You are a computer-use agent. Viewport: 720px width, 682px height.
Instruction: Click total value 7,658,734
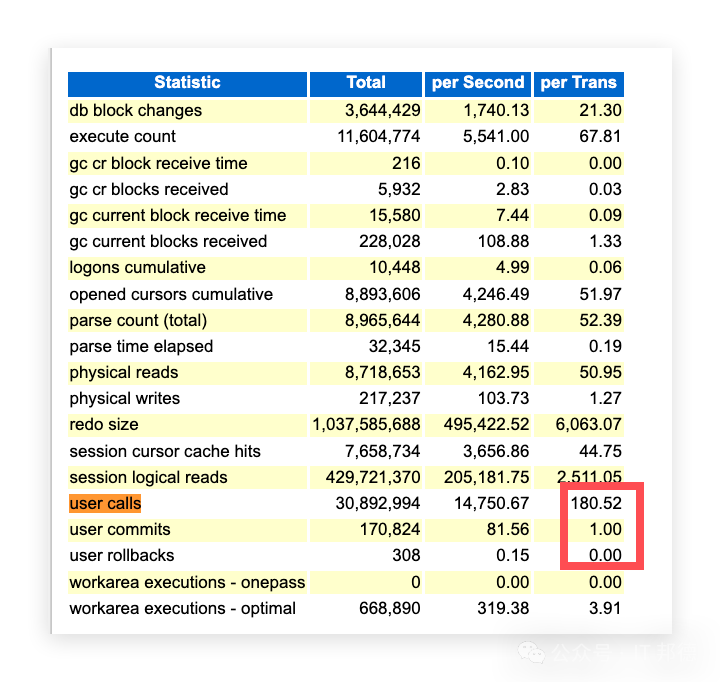[382, 451]
